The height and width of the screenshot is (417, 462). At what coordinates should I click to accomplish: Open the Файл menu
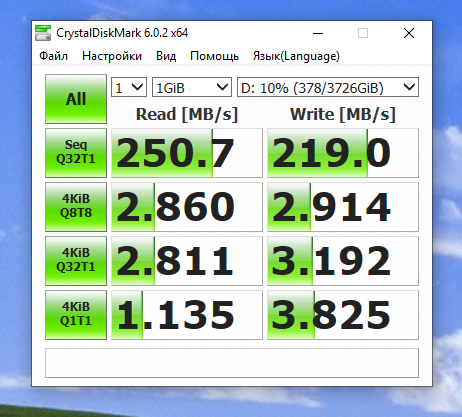[53, 56]
